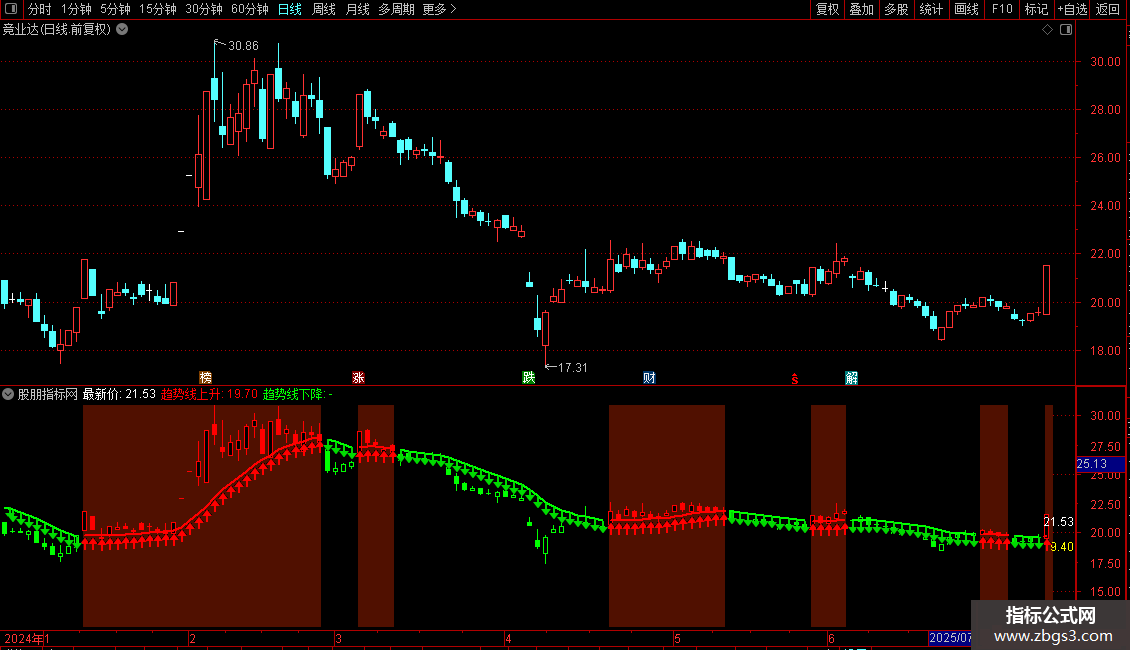Viewport: 1130px width, 650px height.
Task: Click the 2024年1 date axis label
Action: [27, 638]
